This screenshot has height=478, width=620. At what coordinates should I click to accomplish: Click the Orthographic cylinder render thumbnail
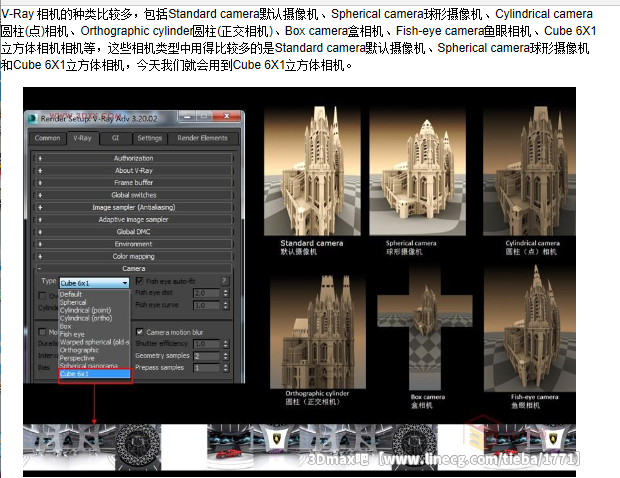click(x=318, y=330)
